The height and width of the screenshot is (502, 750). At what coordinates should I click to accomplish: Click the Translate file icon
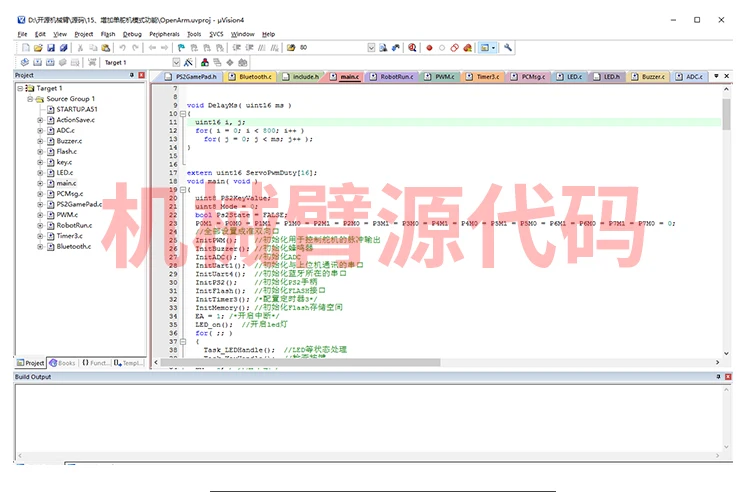tap(25, 63)
